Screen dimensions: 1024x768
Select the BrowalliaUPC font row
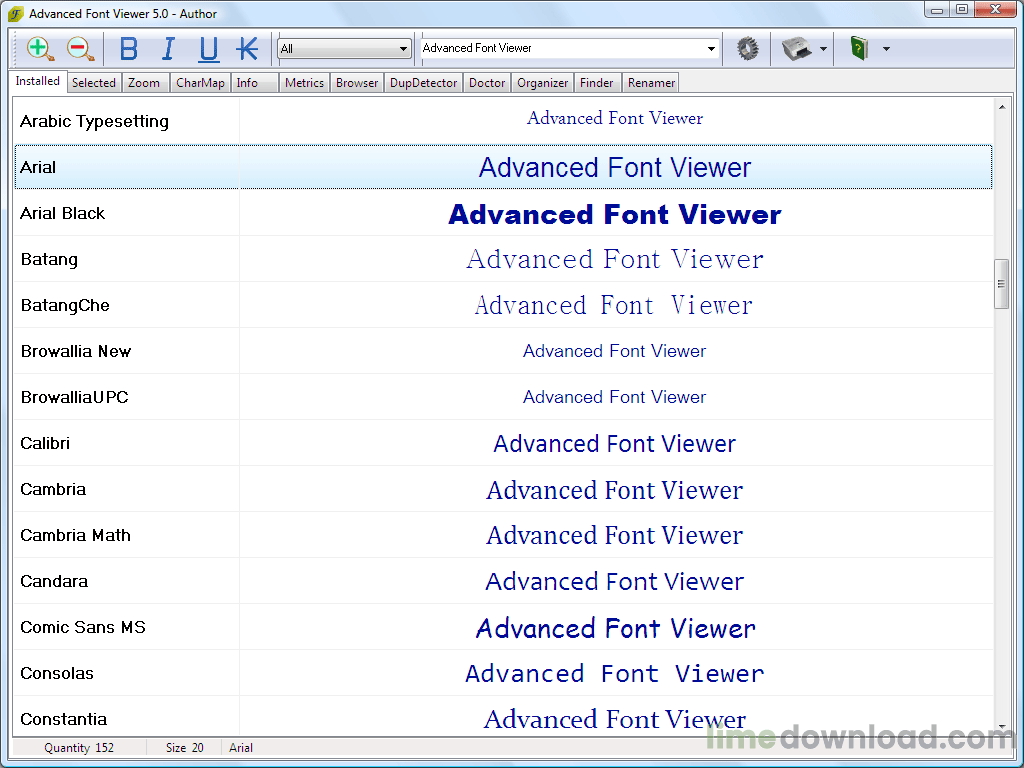point(503,397)
